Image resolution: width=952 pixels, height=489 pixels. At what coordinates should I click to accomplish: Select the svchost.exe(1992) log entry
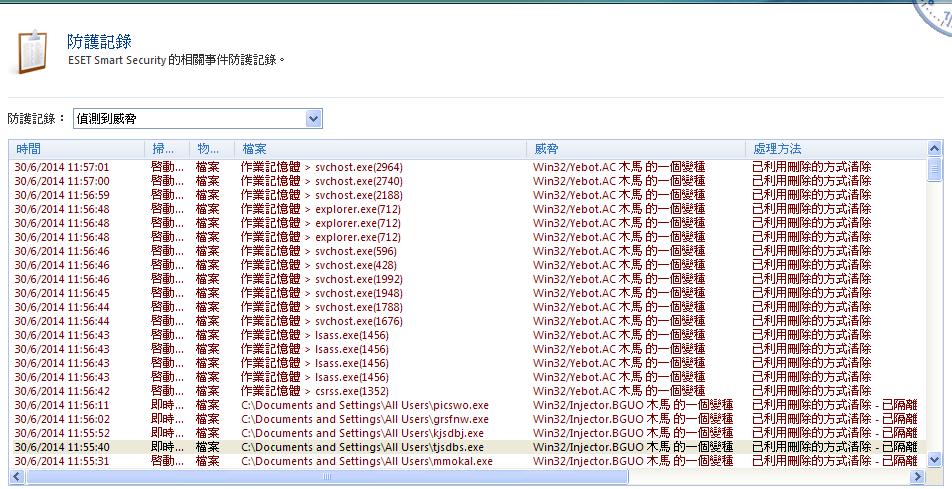(467, 279)
